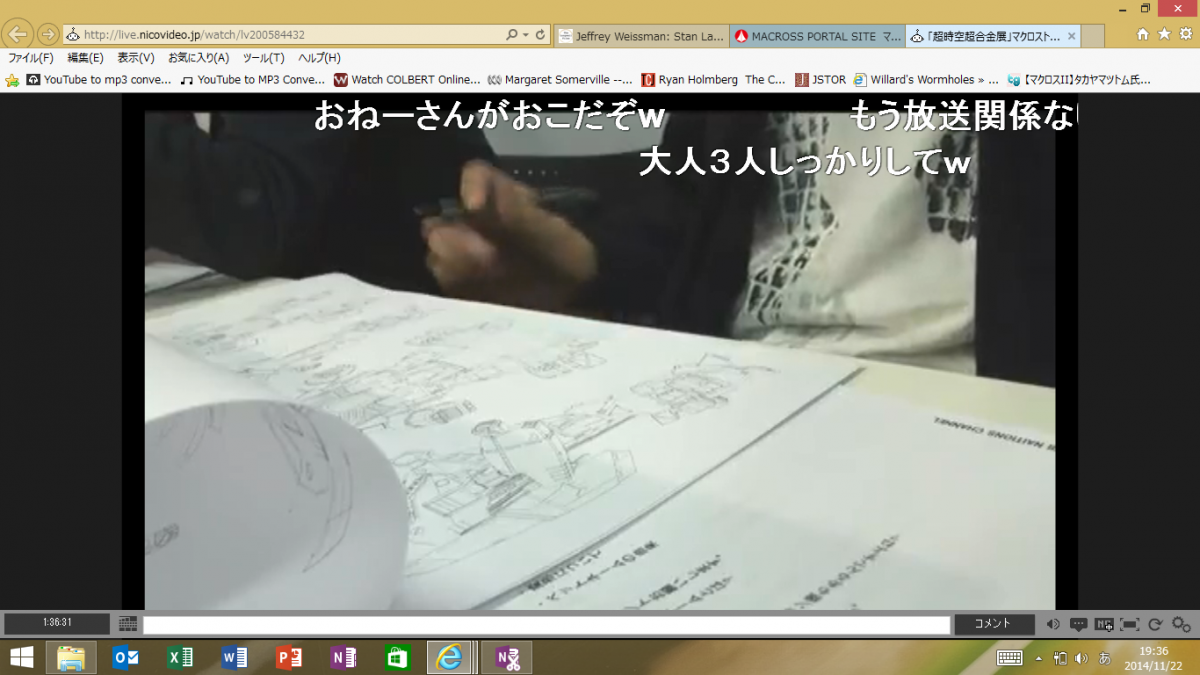The height and width of the screenshot is (675, 1200).
Task: Close the 超時空超合金展 tab
Action: coord(1072,36)
